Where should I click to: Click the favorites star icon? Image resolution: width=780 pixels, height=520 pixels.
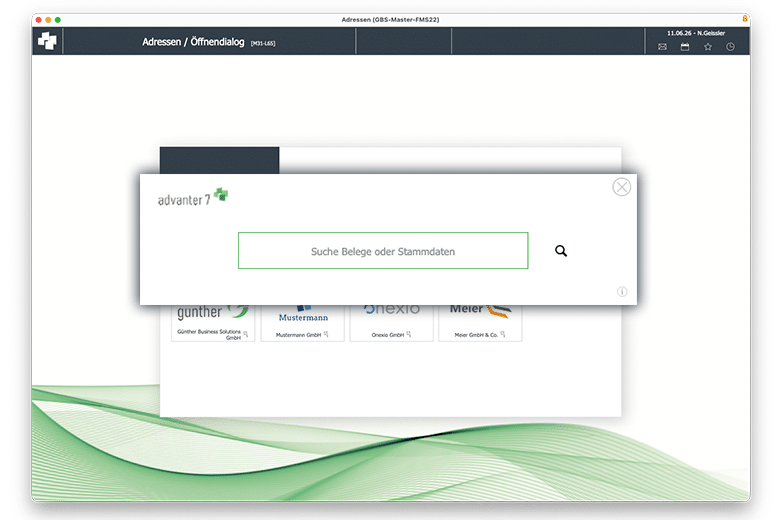click(x=708, y=47)
